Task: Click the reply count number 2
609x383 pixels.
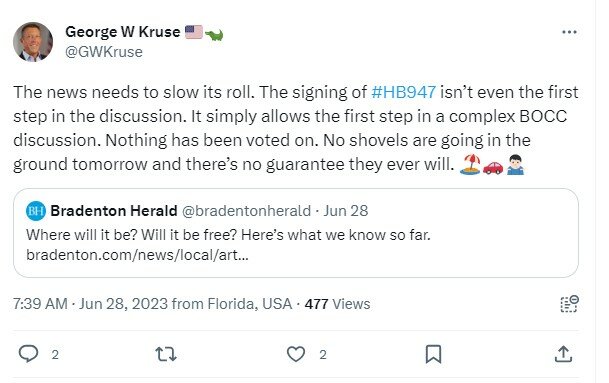Action: (x=55, y=355)
